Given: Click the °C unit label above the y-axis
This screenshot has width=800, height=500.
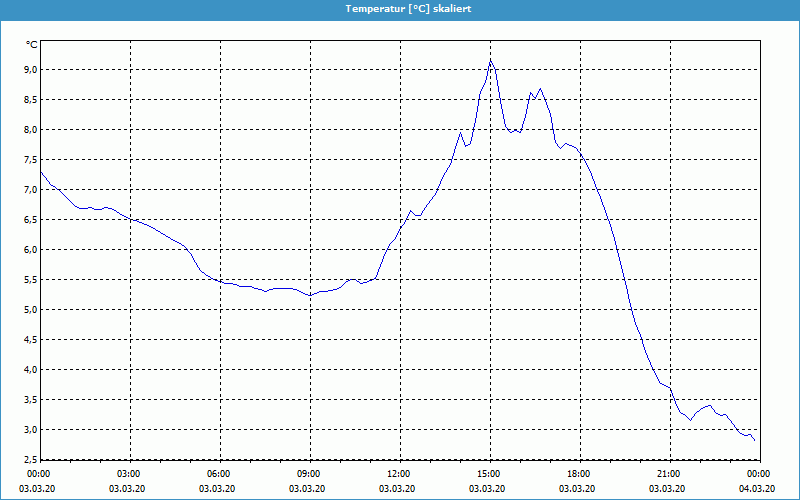Looking at the screenshot, I should tap(31, 45).
